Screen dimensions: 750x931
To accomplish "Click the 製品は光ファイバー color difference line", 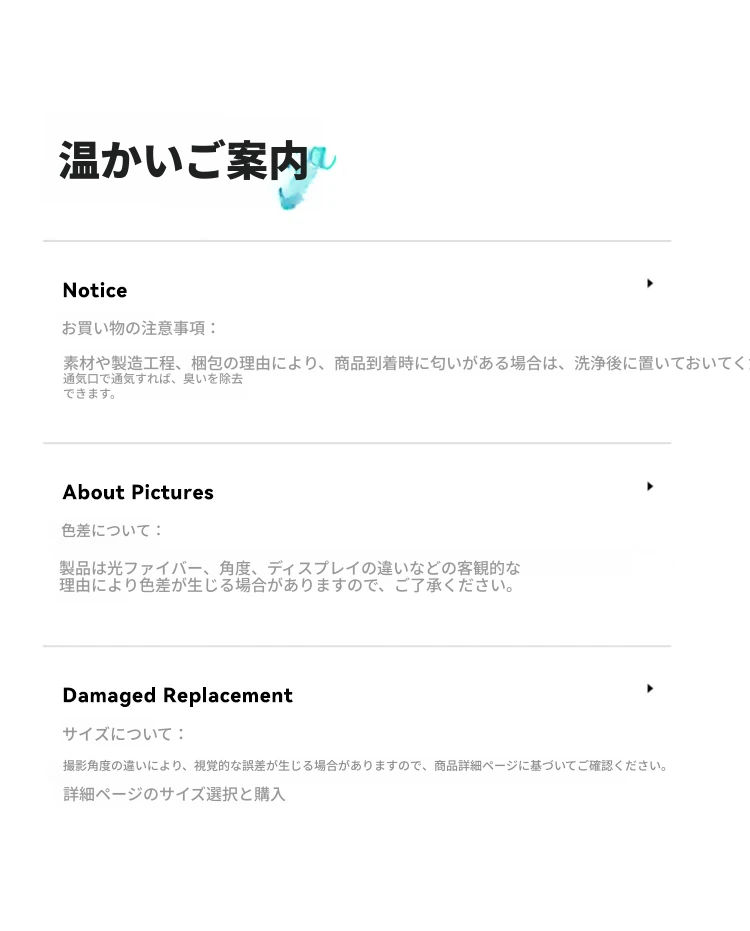I will click(290, 568).
